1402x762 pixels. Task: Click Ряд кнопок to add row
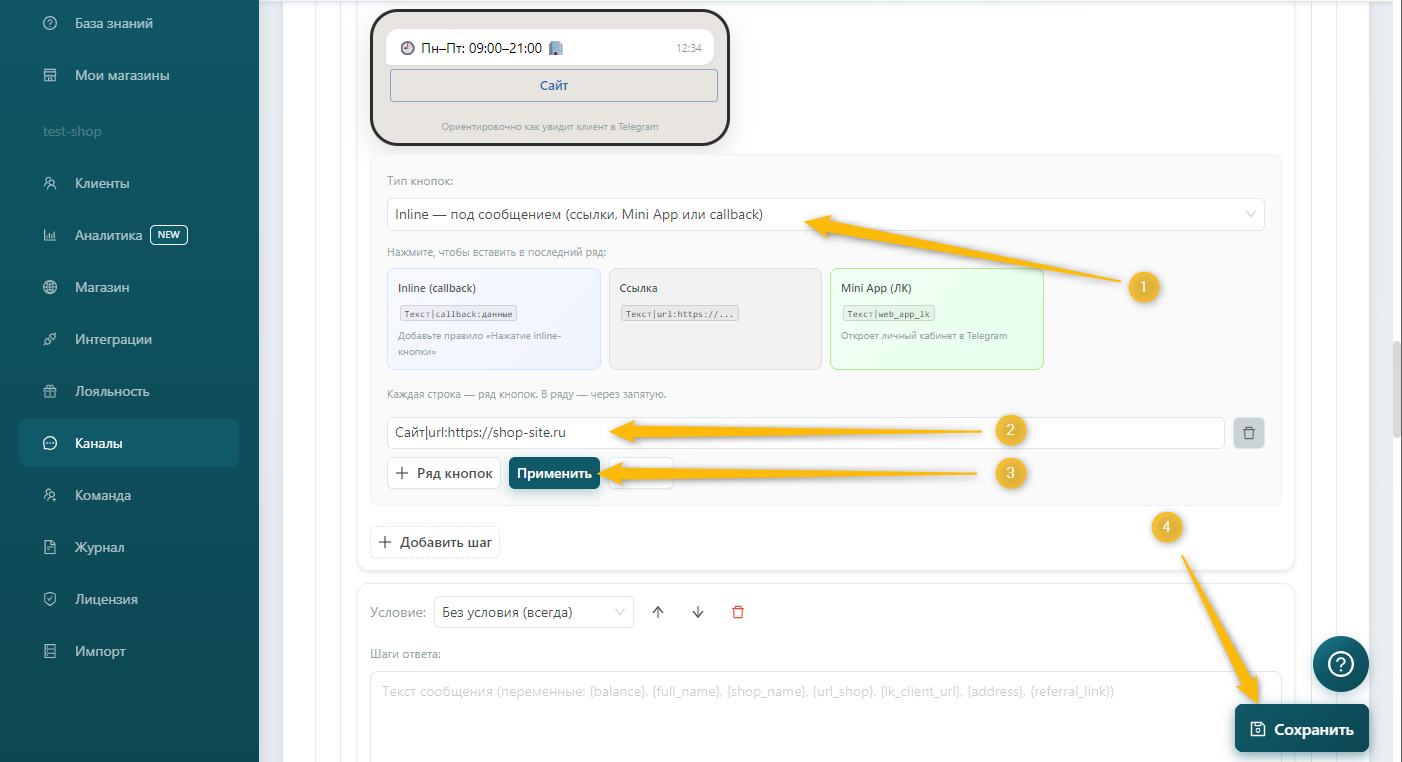click(444, 473)
